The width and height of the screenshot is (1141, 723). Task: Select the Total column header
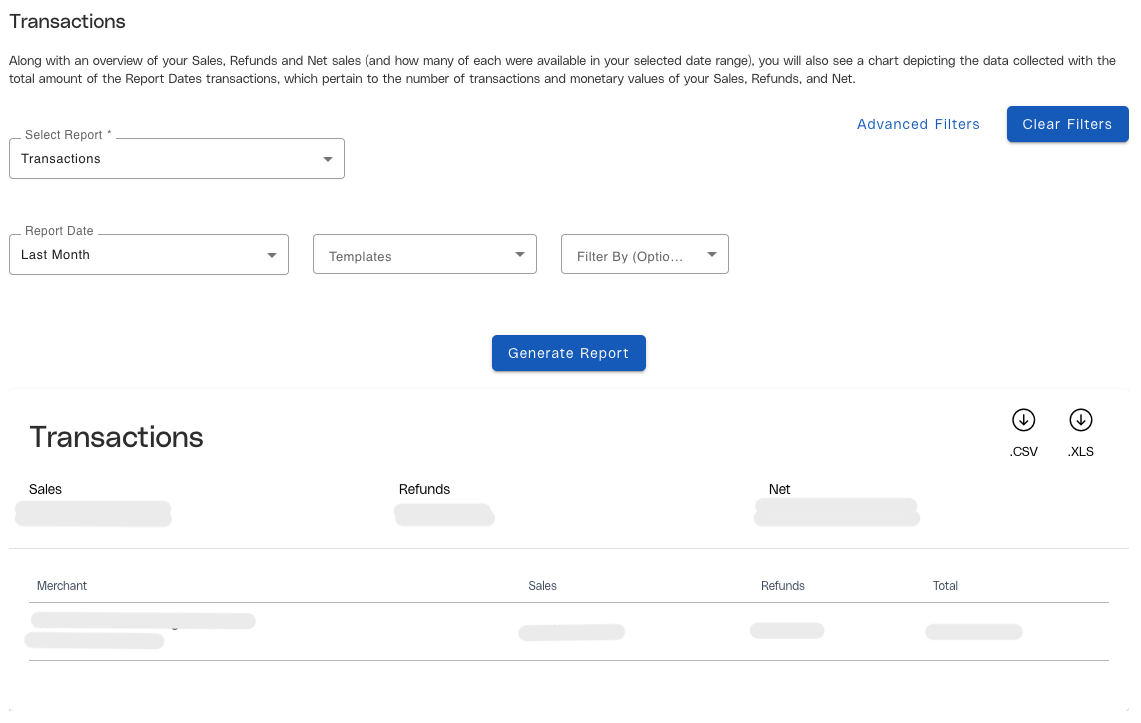click(x=945, y=586)
